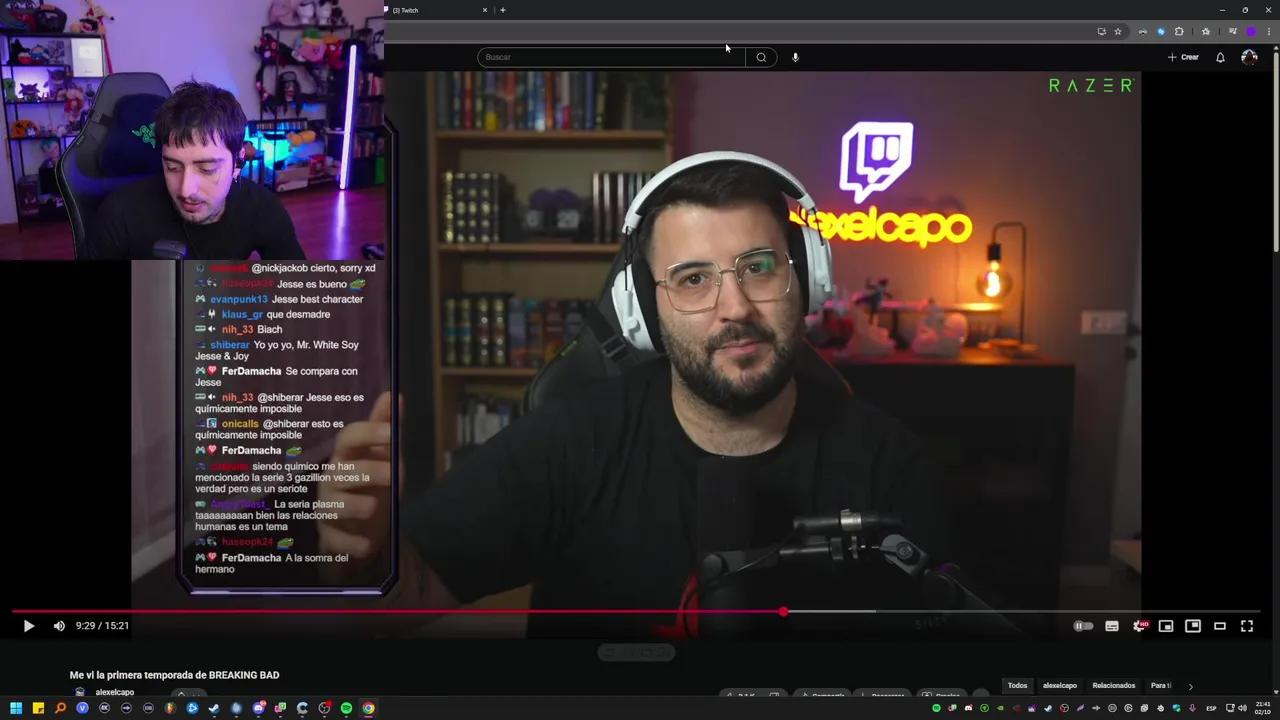
Task: Open the volume control in the system tray
Action: (x=1243, y=708)
